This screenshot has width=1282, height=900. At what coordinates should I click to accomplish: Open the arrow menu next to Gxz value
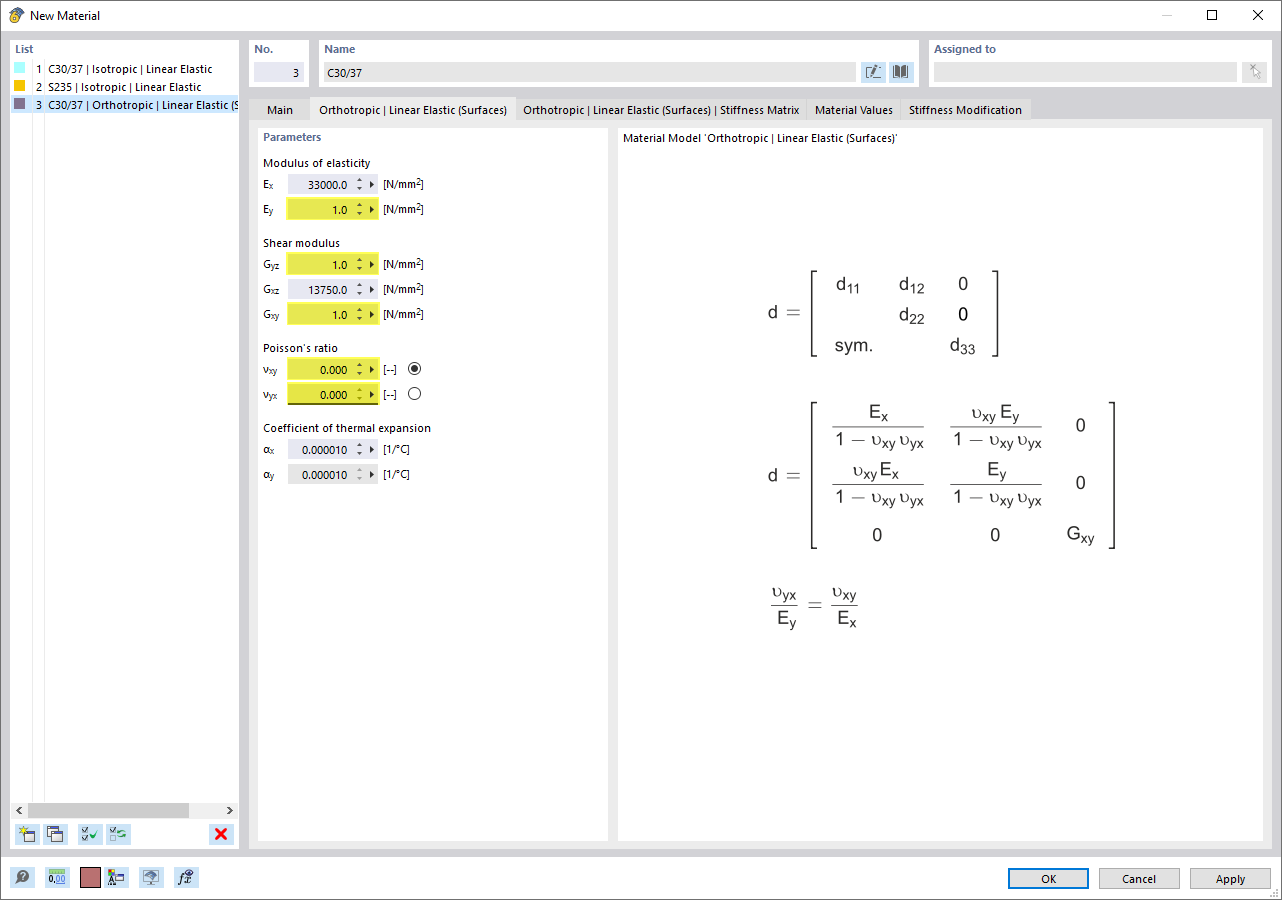coord(372,290)
